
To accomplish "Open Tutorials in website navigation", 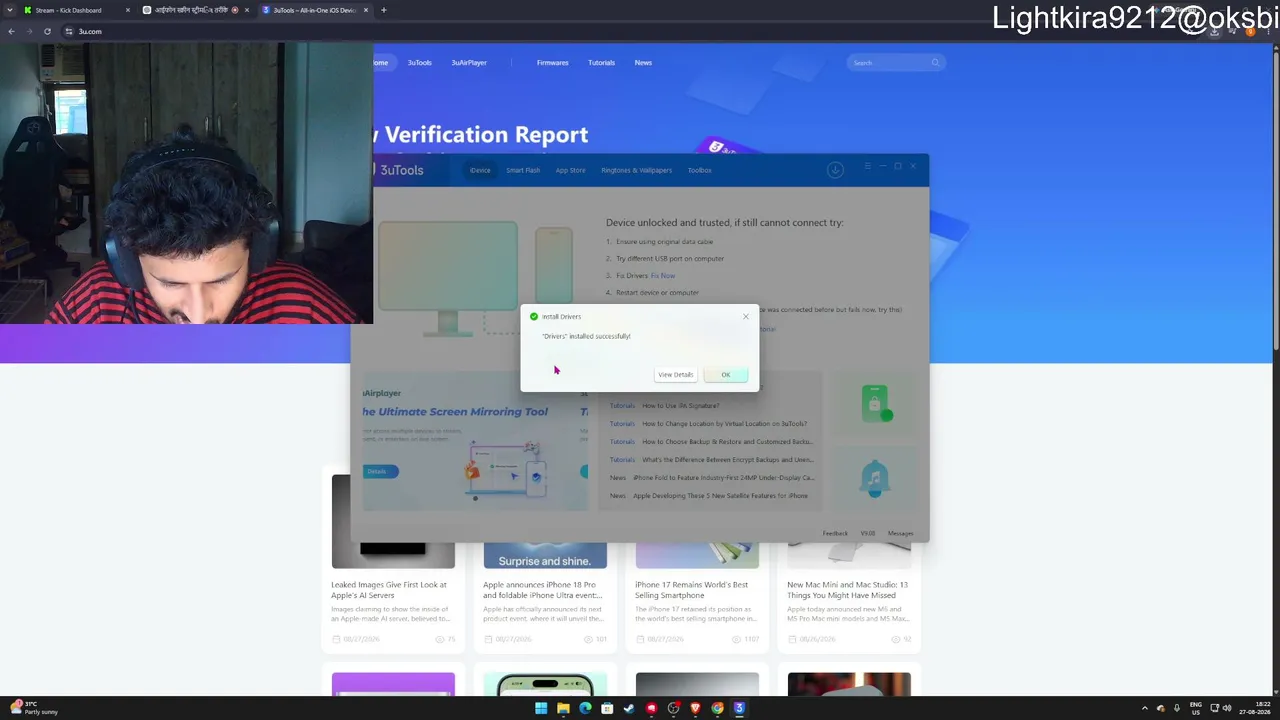I will (601, 63).
